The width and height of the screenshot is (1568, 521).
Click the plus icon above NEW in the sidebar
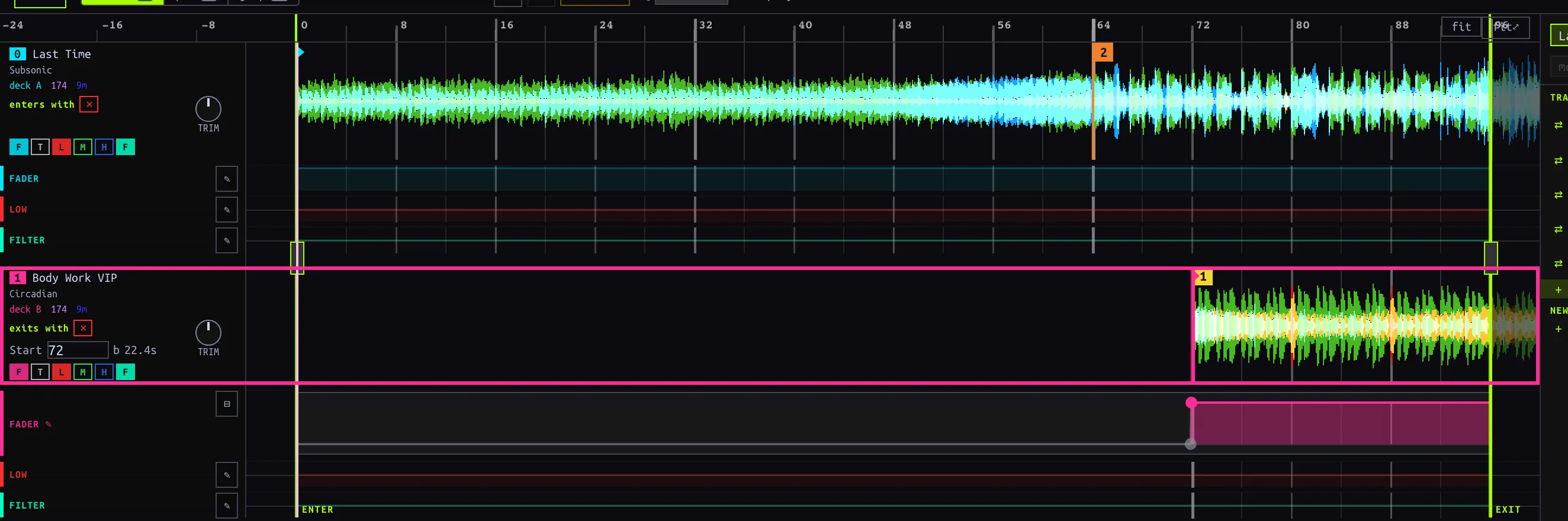[1558, 290]
